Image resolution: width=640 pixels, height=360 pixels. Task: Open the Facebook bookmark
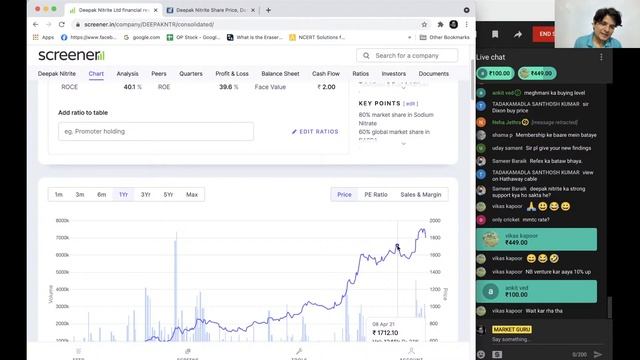pos(89,37)
